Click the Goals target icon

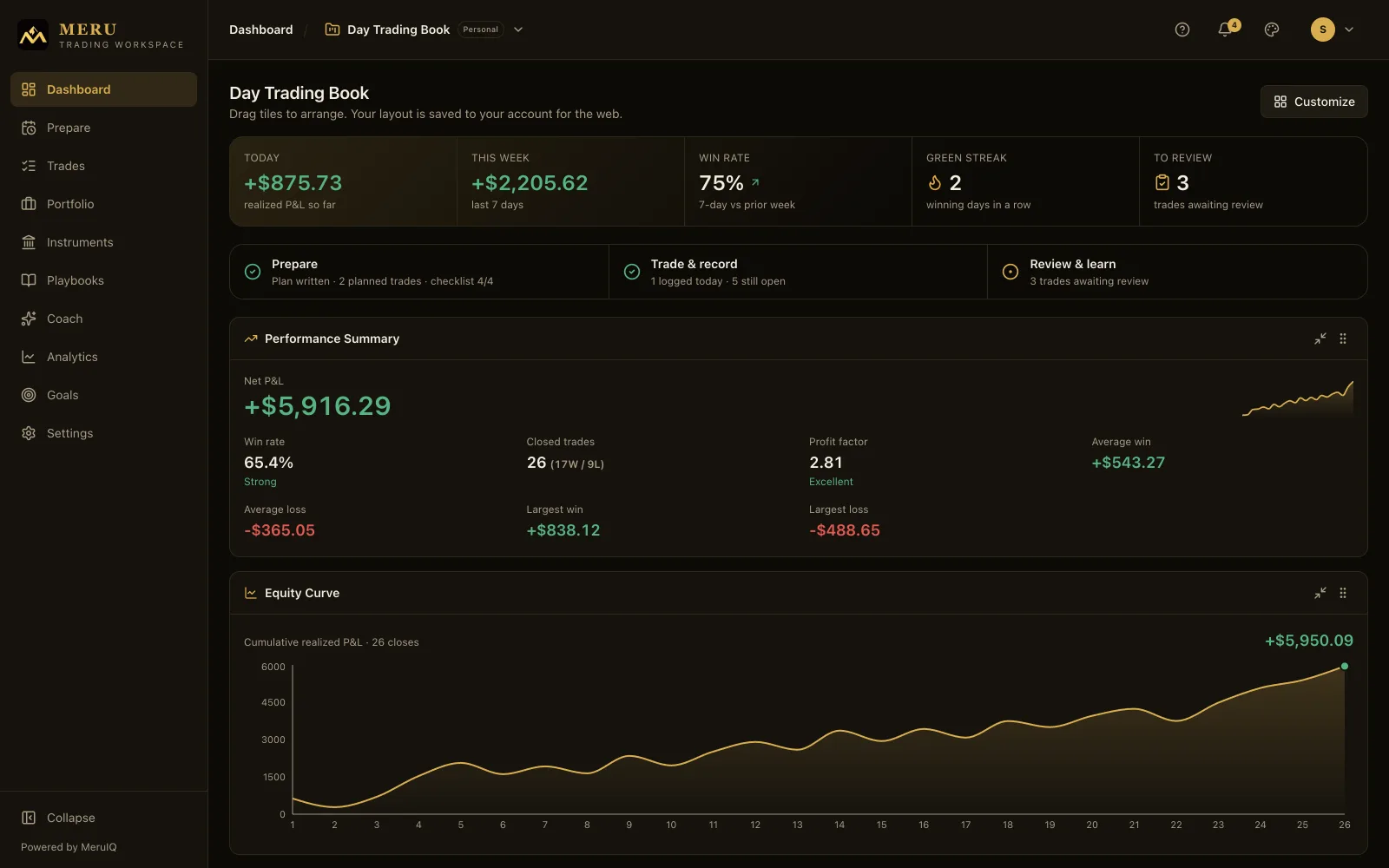(x=29, y=395)
